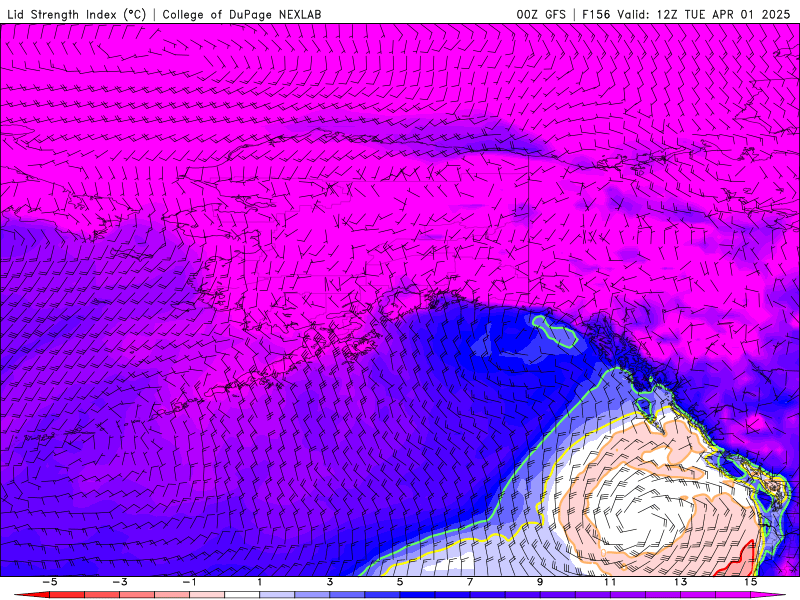Click the 'F156' forecast hour text

pos(596,14)
